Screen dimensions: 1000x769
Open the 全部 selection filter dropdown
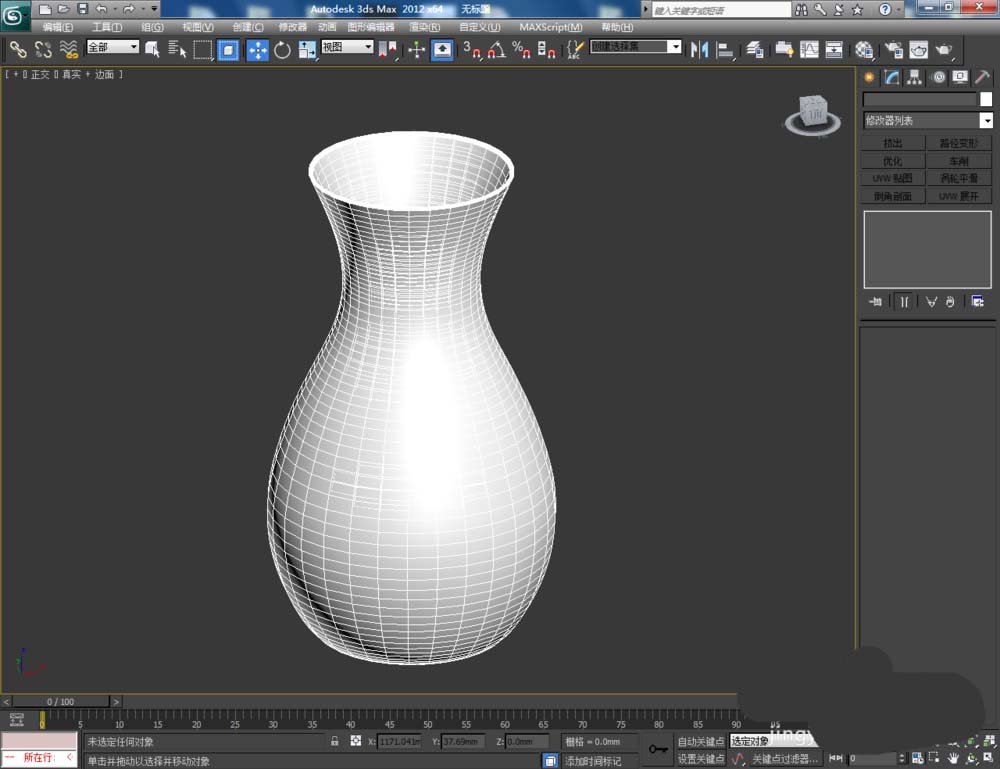[x=112, y=47]
